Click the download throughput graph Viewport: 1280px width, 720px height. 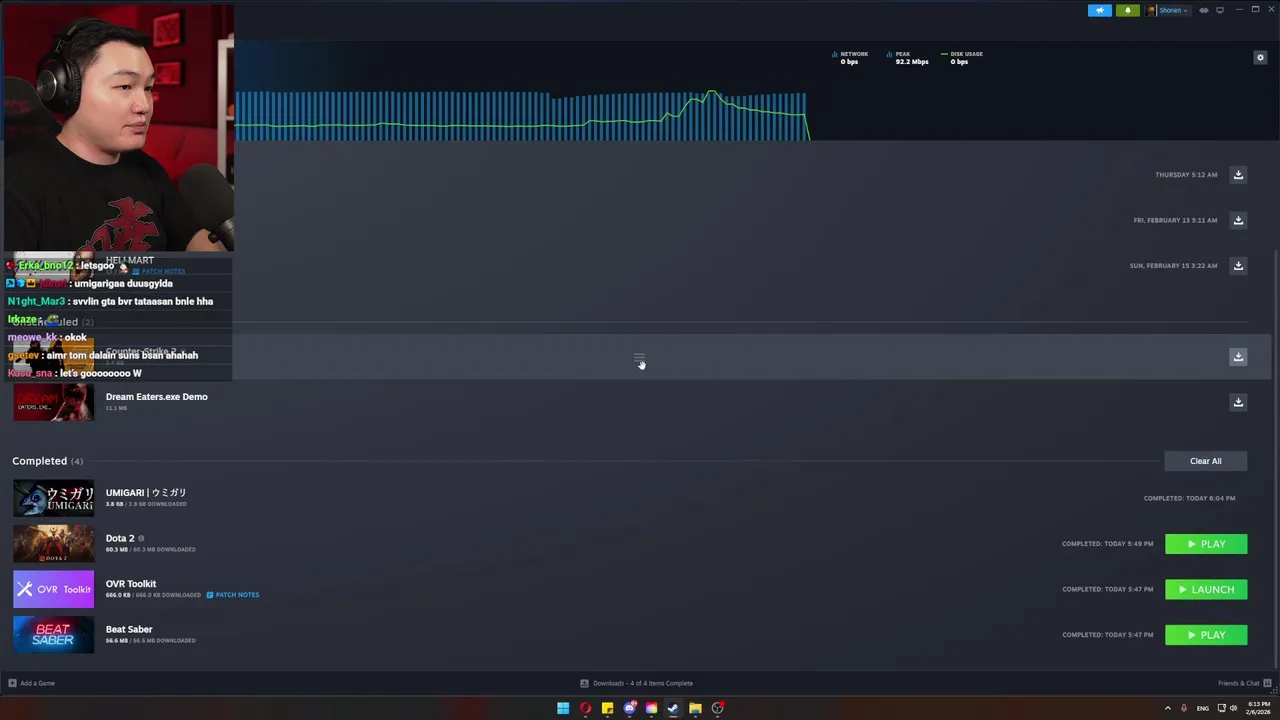(521, 115)
